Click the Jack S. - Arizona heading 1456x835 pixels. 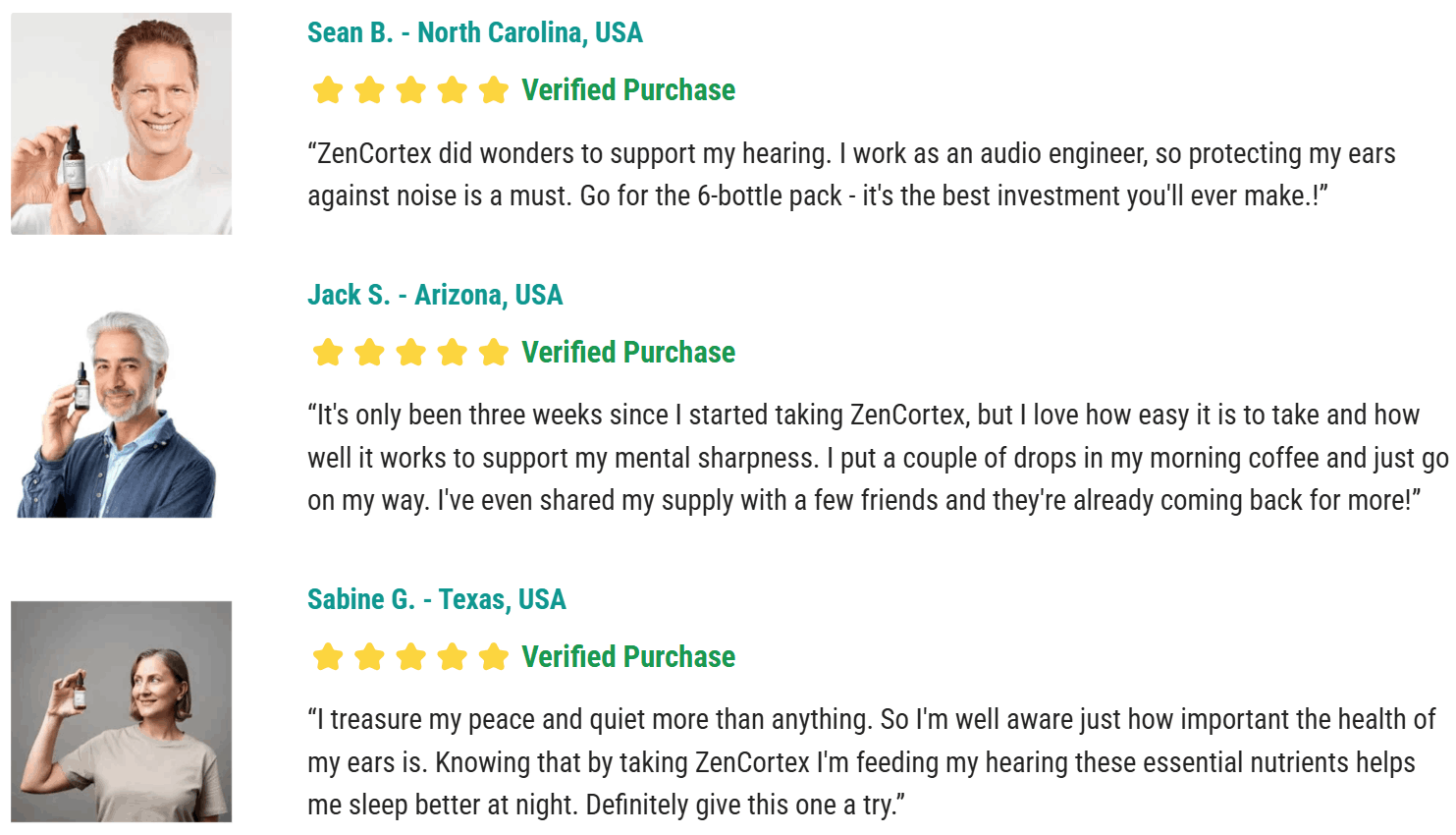pos(435,295)
